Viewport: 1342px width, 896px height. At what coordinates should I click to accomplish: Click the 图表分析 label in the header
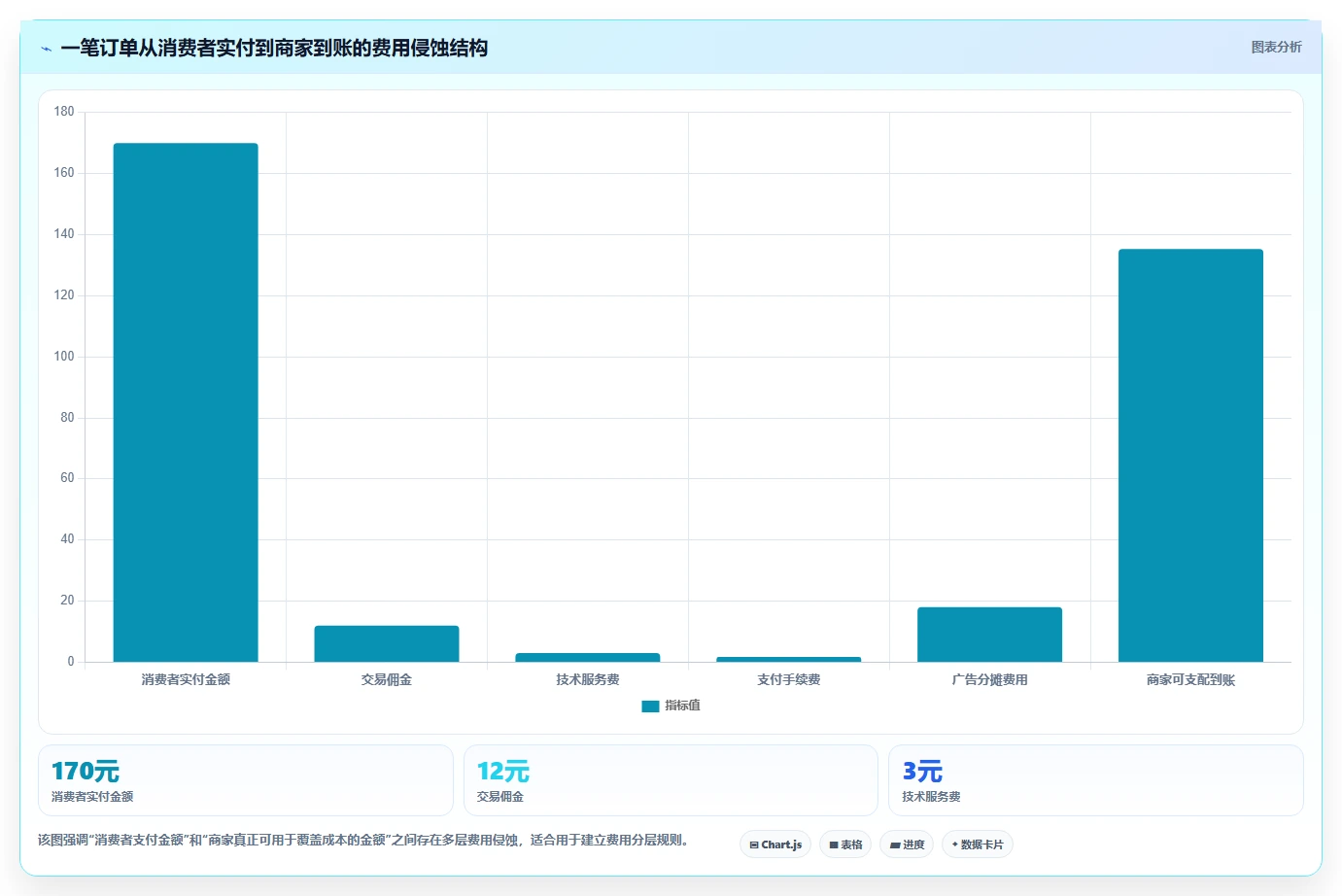click(1276, 47)
